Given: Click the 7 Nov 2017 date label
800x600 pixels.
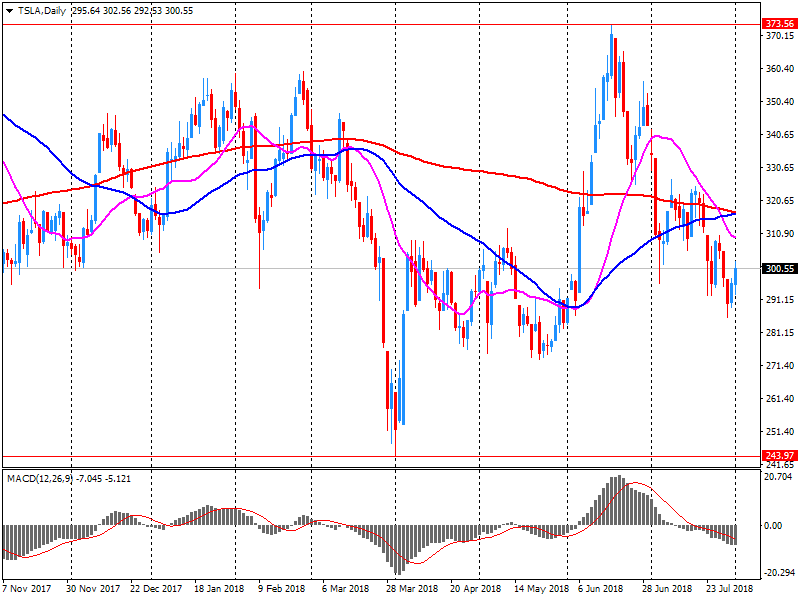Looking at the screenshot, I should [28, 589].
